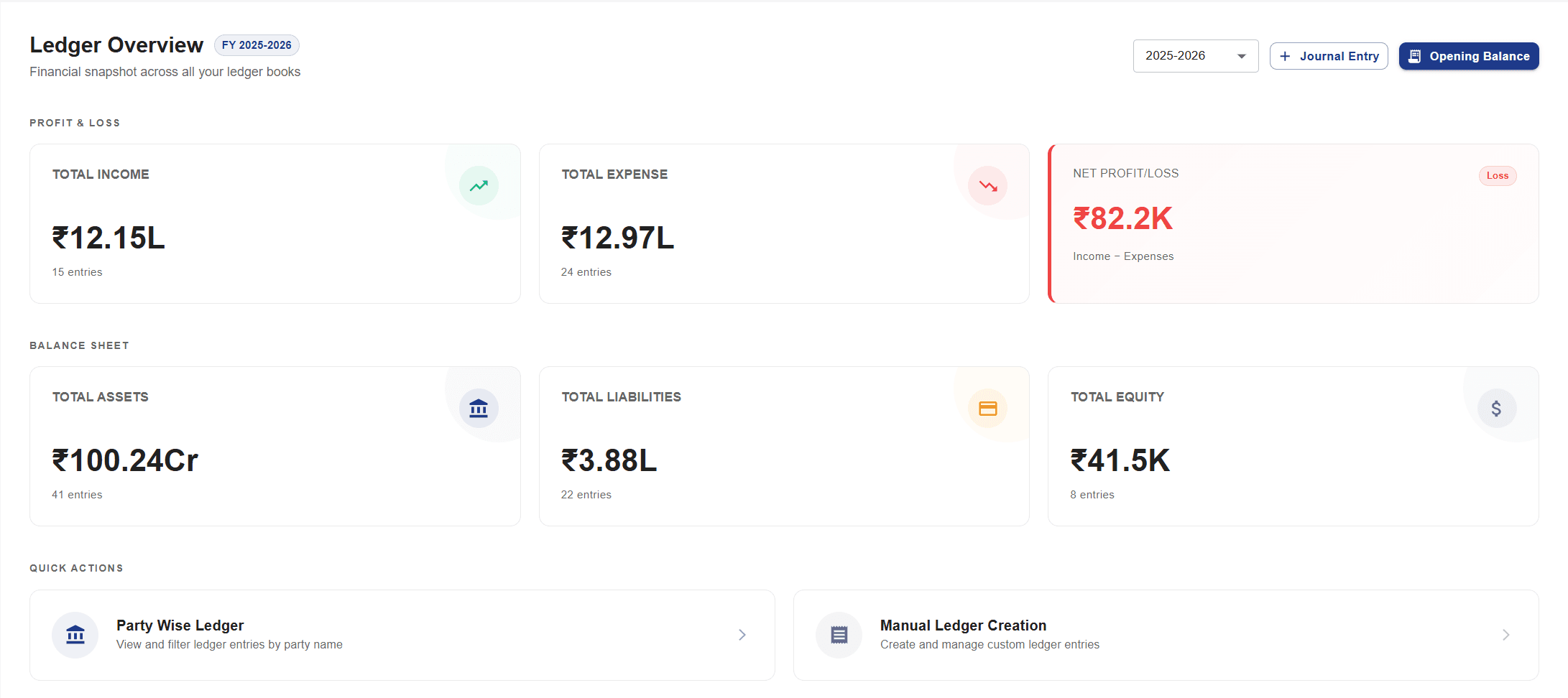This screenshot has width=1568, height=698.
Task: Click the Party Wise Ledger bank icon
Action: pyautogui.click(x=75, y=635)
